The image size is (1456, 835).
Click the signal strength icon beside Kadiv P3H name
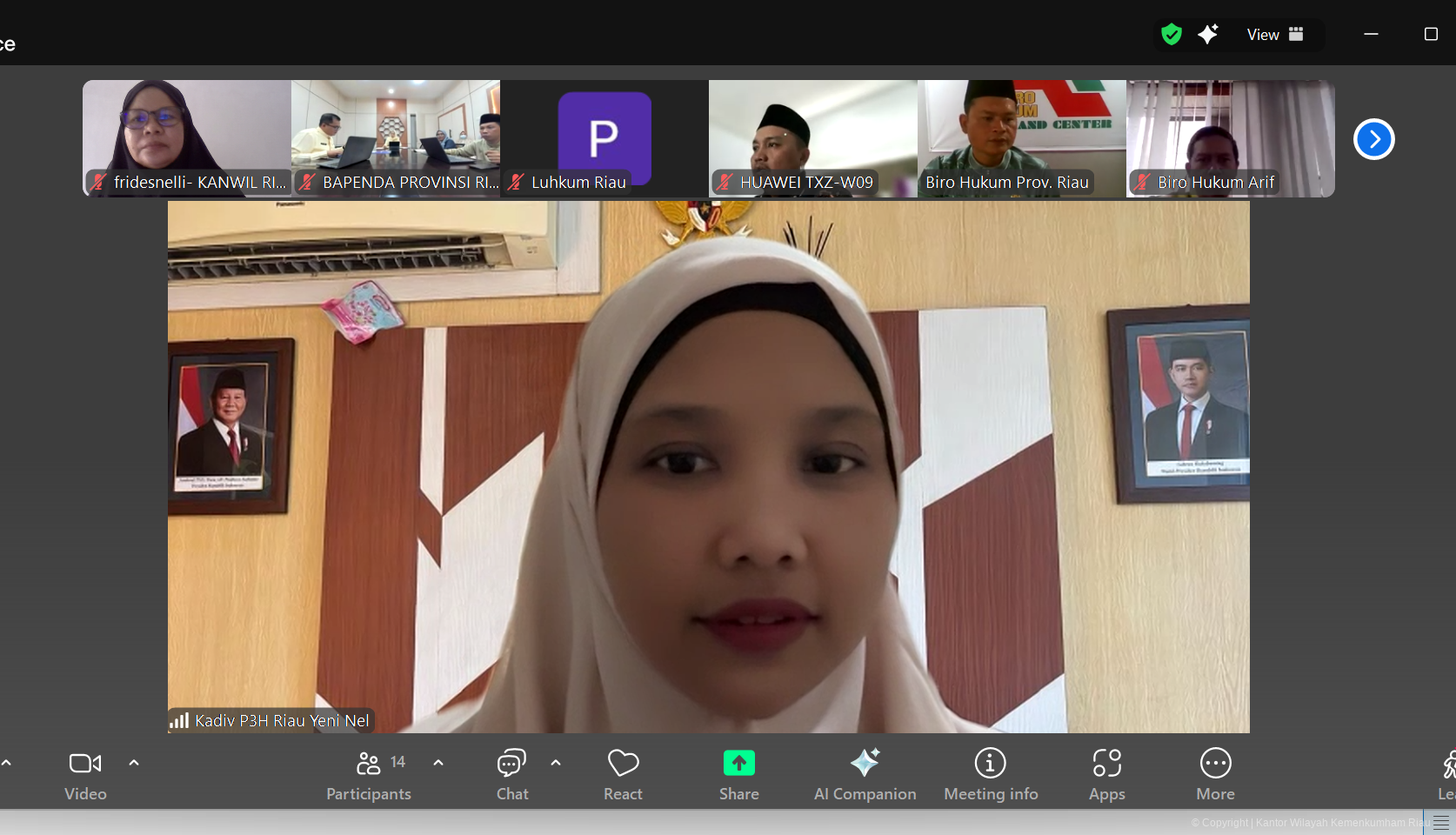click(179, 720)
